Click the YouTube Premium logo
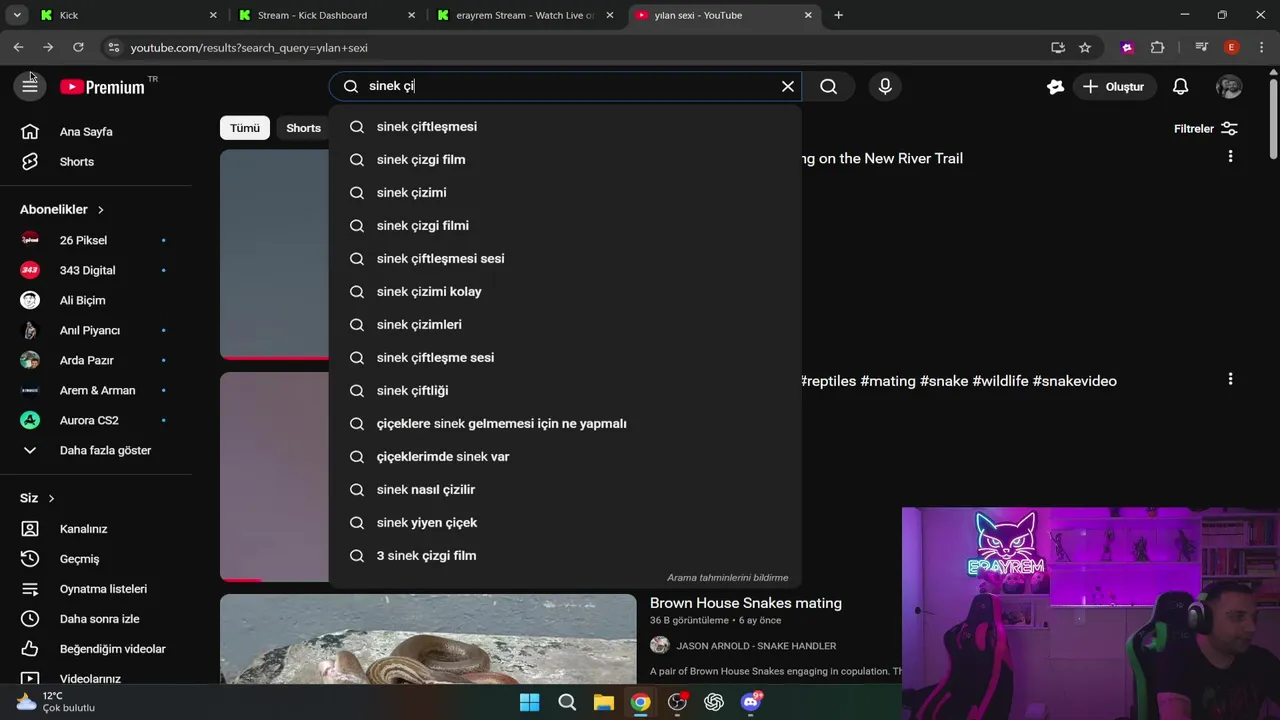This screenshot has width=1280, height=720. pos(102,87)
